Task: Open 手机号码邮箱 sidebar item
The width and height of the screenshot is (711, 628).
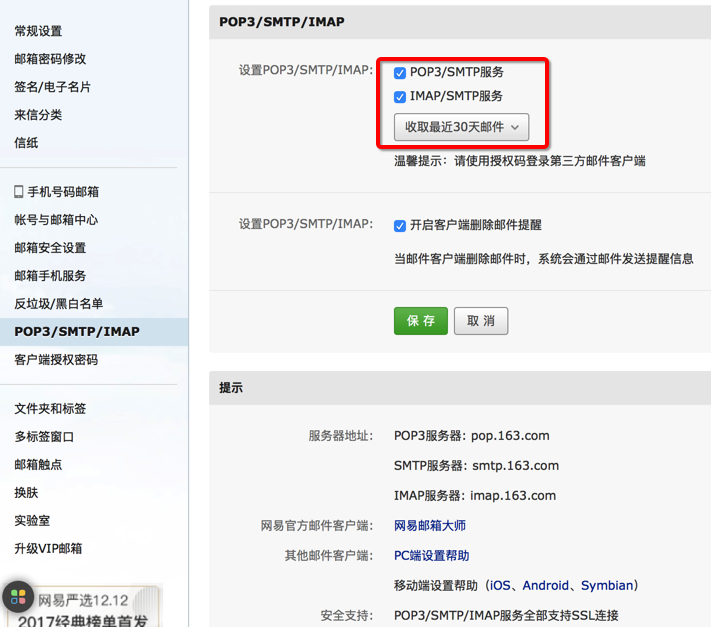Action: [x=63, y=192]
